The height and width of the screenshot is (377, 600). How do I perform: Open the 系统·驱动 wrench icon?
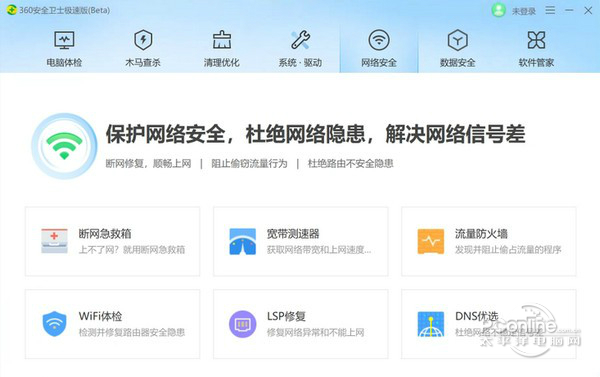pyautogui.click(x=300, y=40)
